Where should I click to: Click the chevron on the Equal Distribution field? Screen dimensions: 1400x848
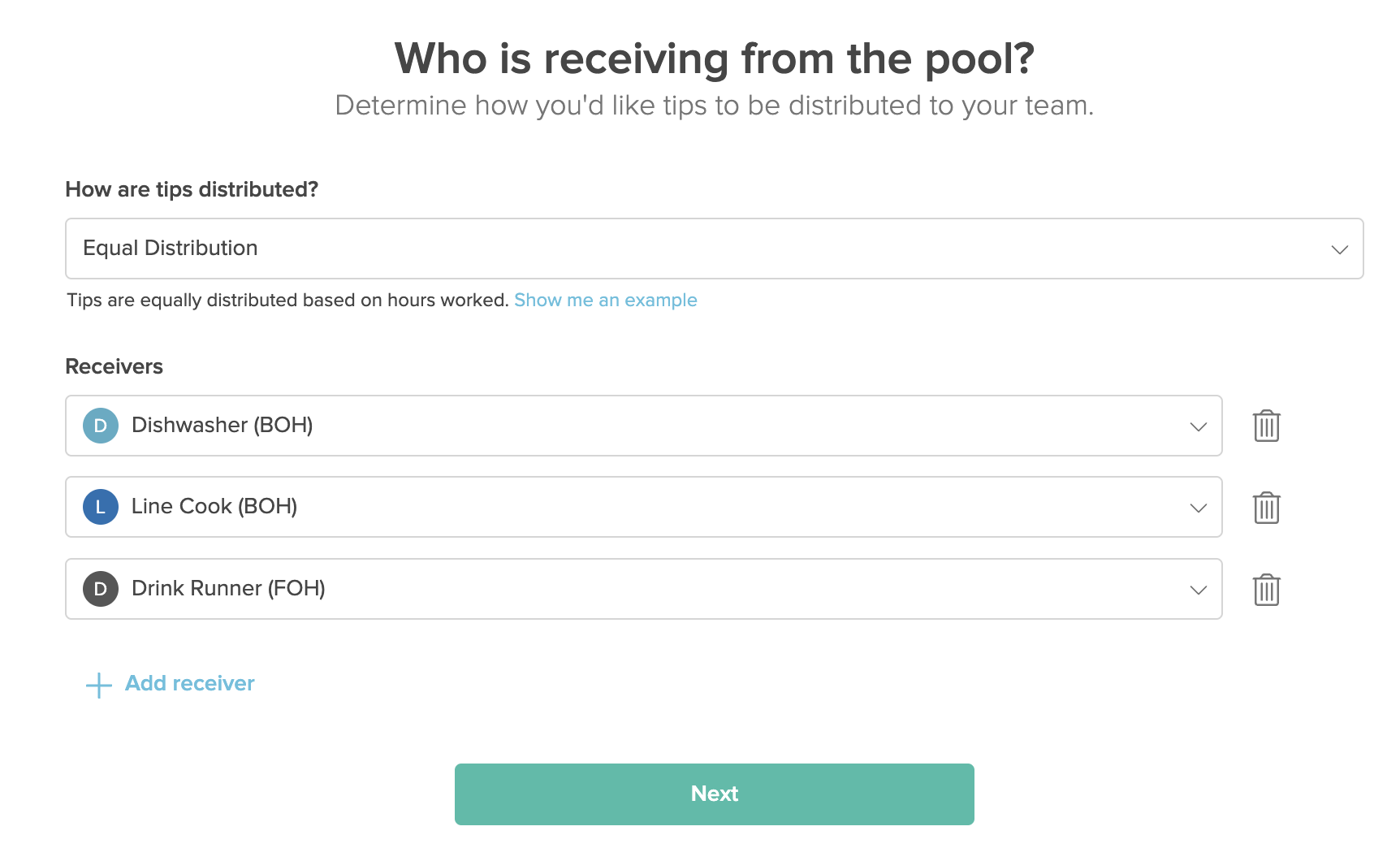[1340, 249]
